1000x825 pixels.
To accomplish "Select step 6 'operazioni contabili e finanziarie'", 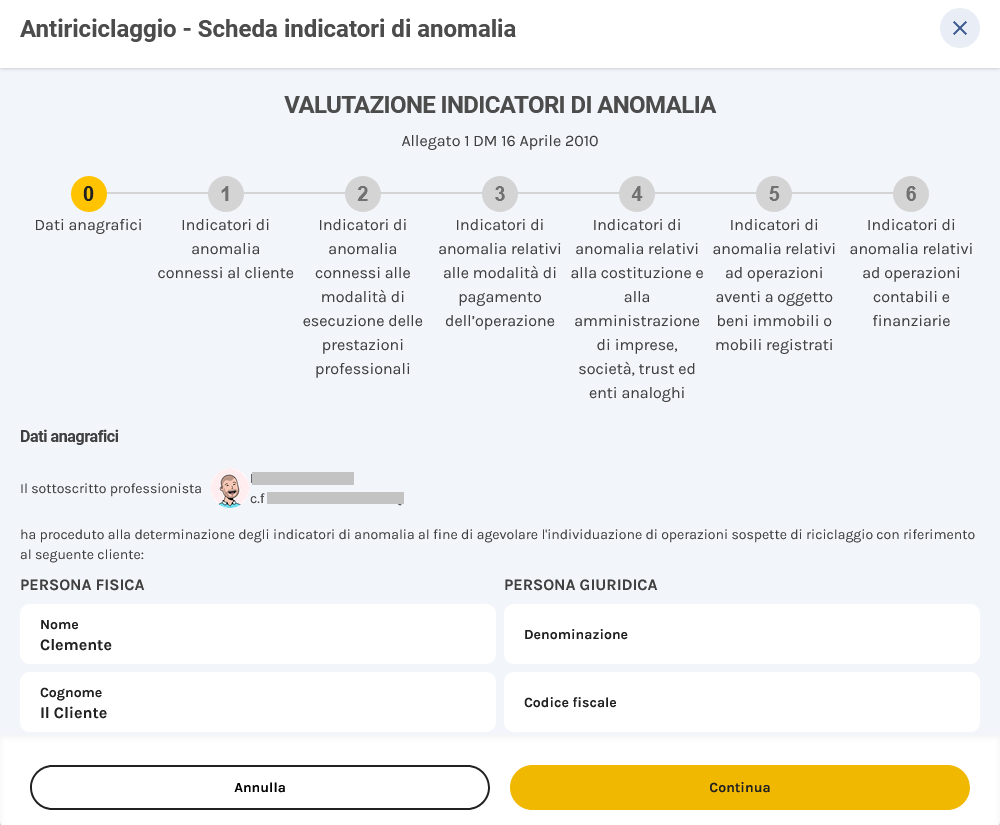I will tap(909, 195).
